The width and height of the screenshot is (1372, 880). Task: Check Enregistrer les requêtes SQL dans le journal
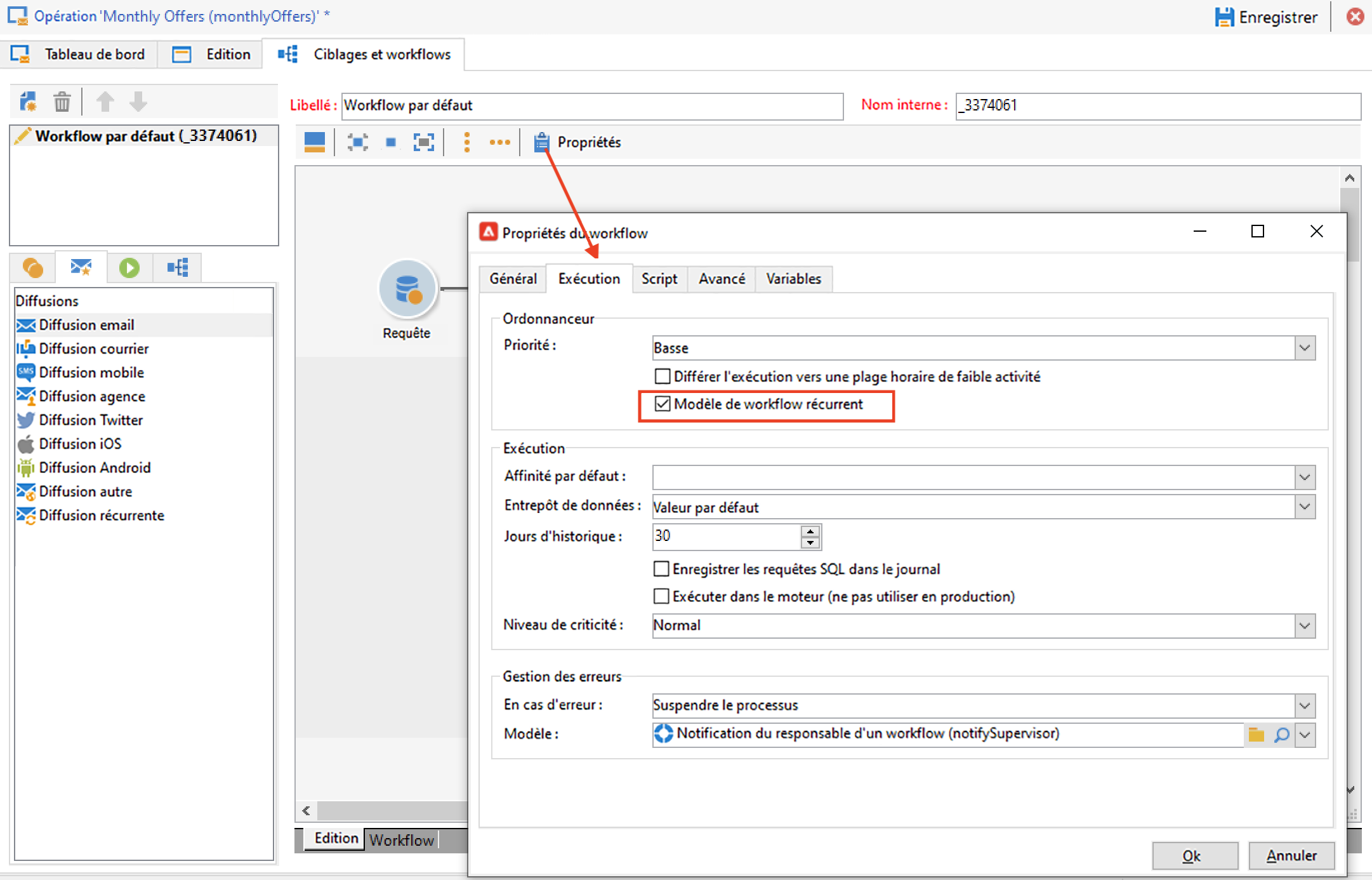point(661,569)
